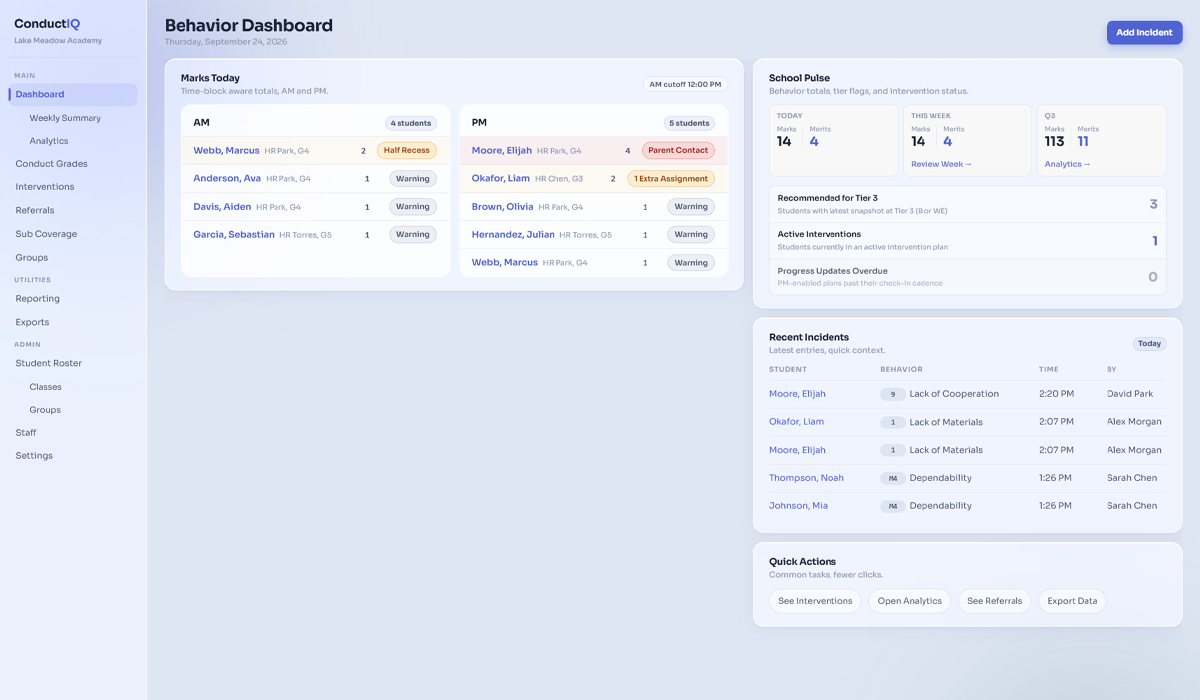Open the Q3 Analytics link
This screenshot has width=1200, height=700.
(1066, 162)
